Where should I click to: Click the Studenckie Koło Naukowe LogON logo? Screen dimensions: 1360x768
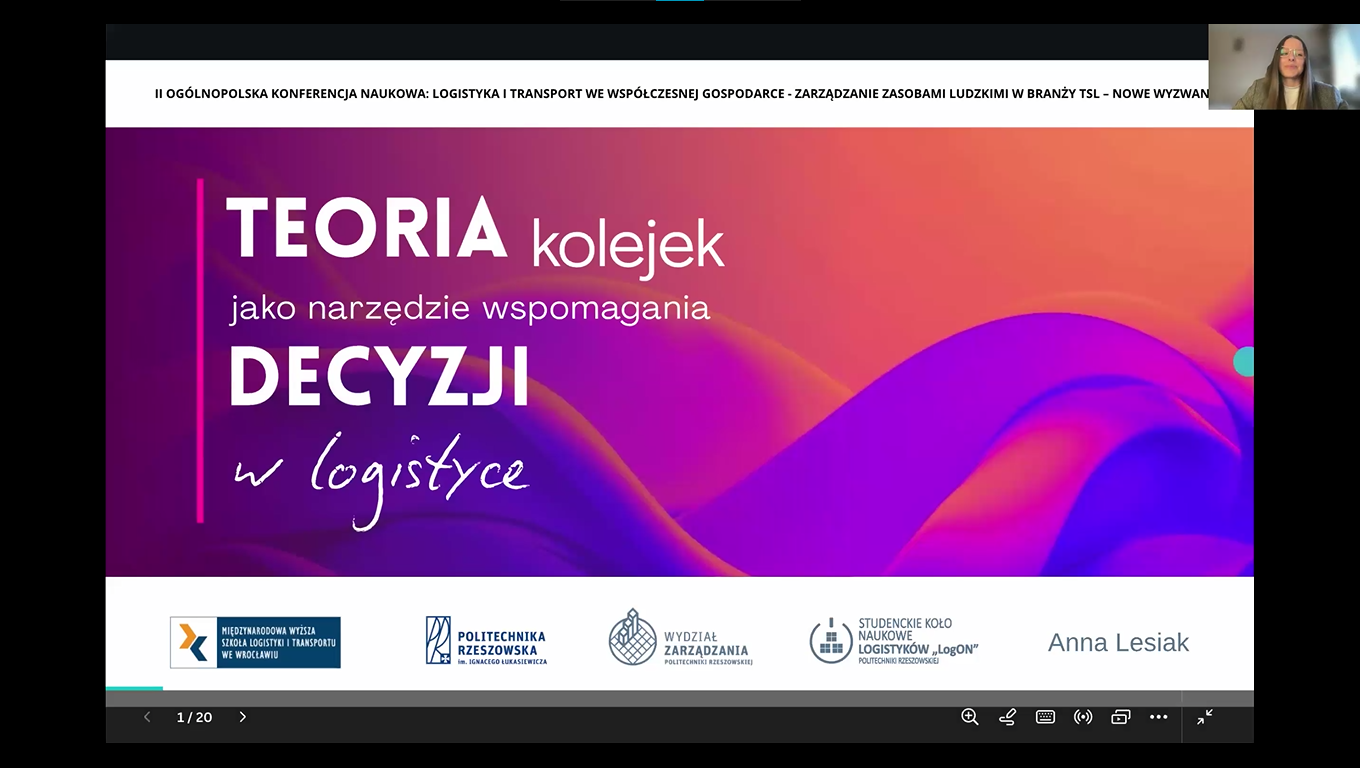(x=893, y=641)
